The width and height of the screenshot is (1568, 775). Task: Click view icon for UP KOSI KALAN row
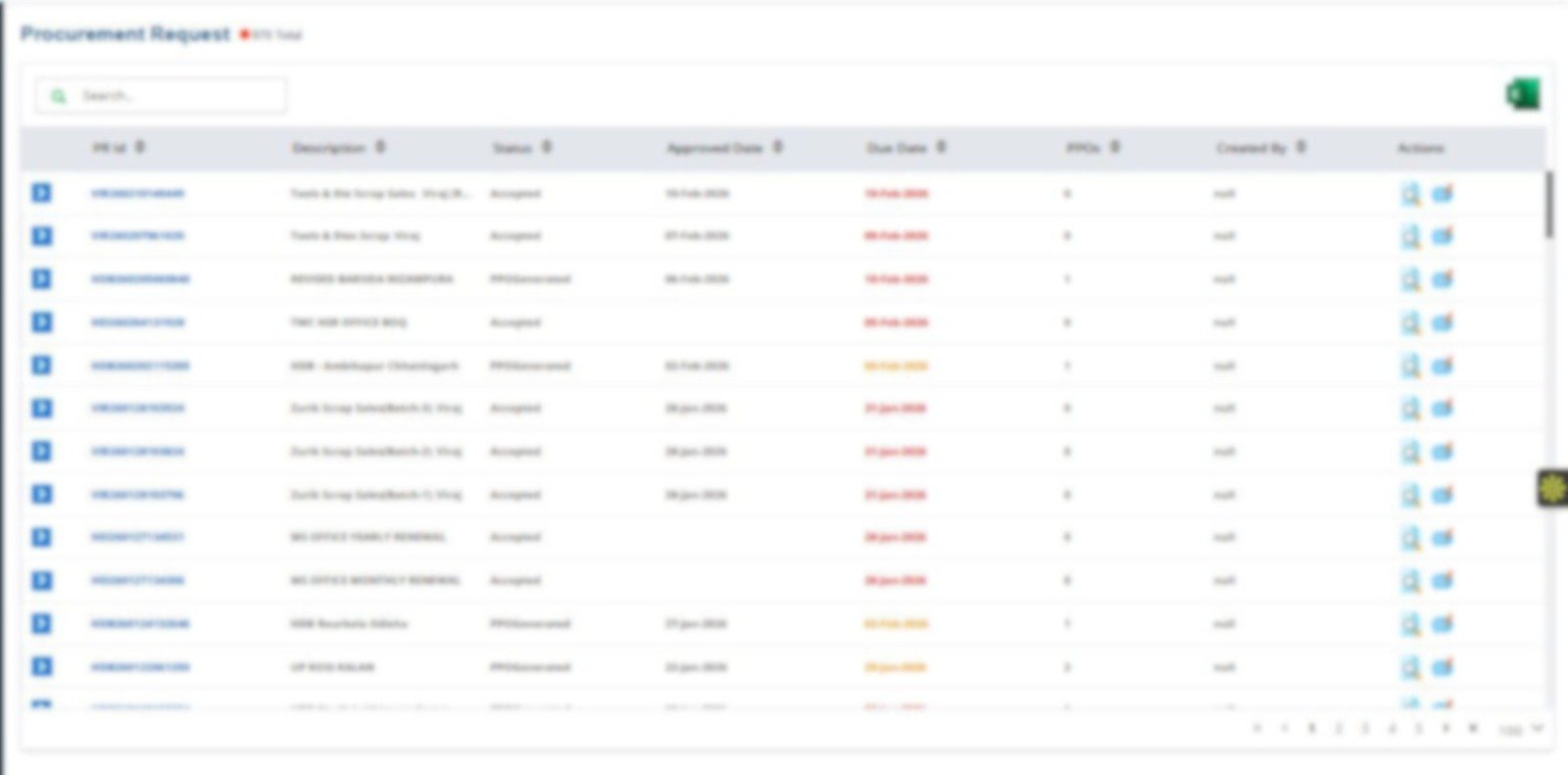[x=1410, y=667]
